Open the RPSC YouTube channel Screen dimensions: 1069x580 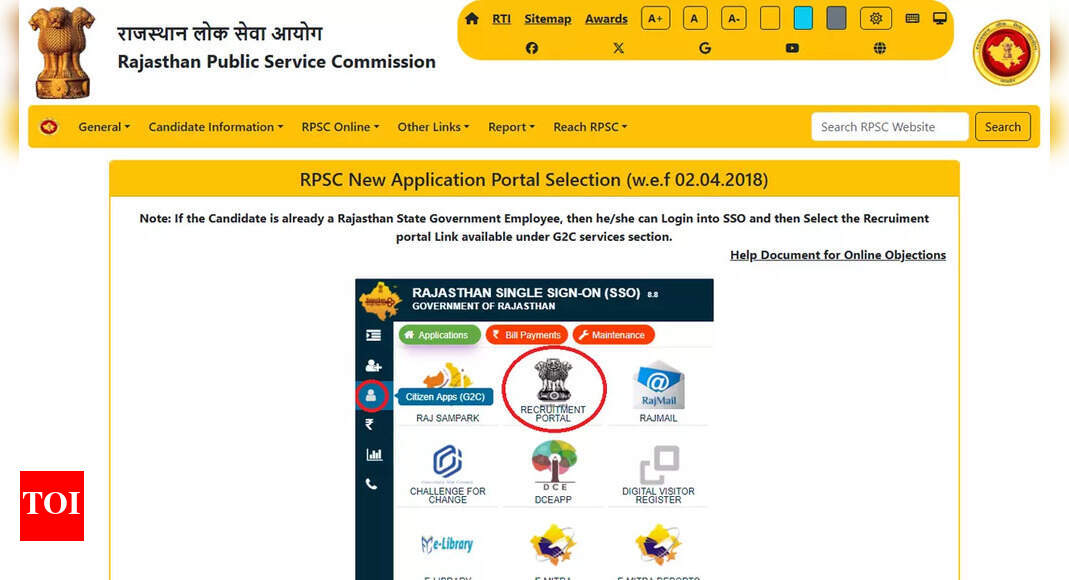792,48
